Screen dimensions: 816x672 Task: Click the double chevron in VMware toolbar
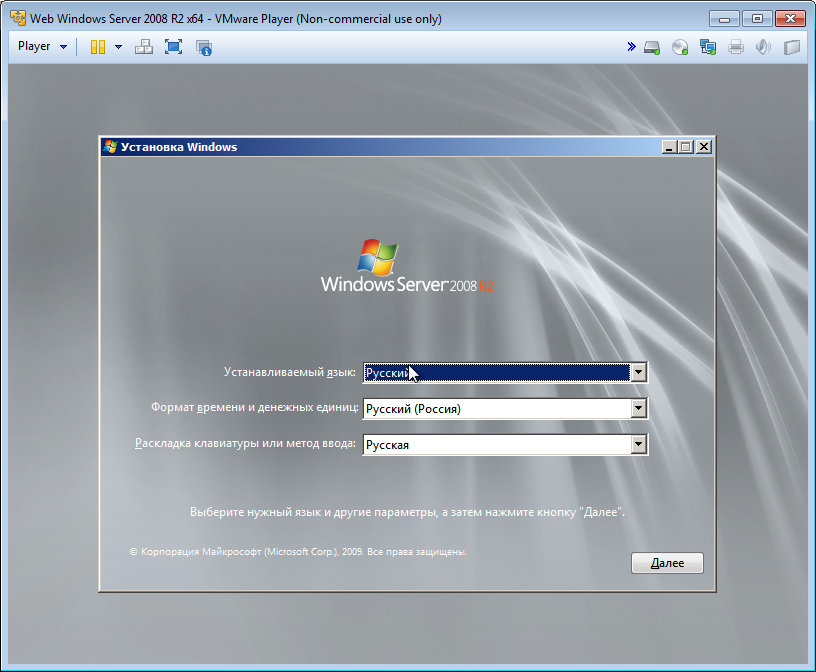[x=631, y=47]
